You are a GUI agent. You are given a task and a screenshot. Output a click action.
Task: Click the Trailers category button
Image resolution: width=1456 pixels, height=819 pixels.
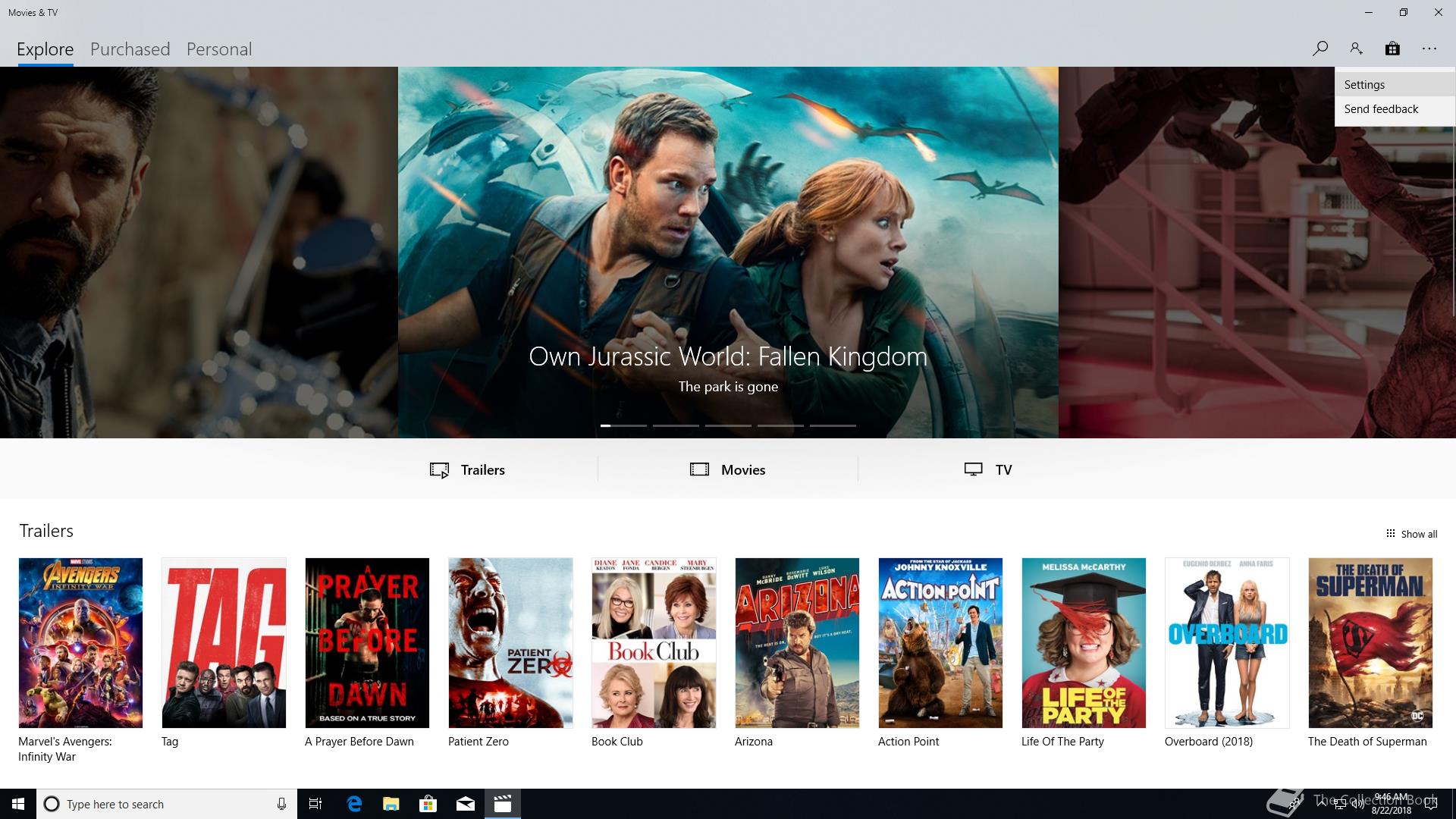click(467, 469)
